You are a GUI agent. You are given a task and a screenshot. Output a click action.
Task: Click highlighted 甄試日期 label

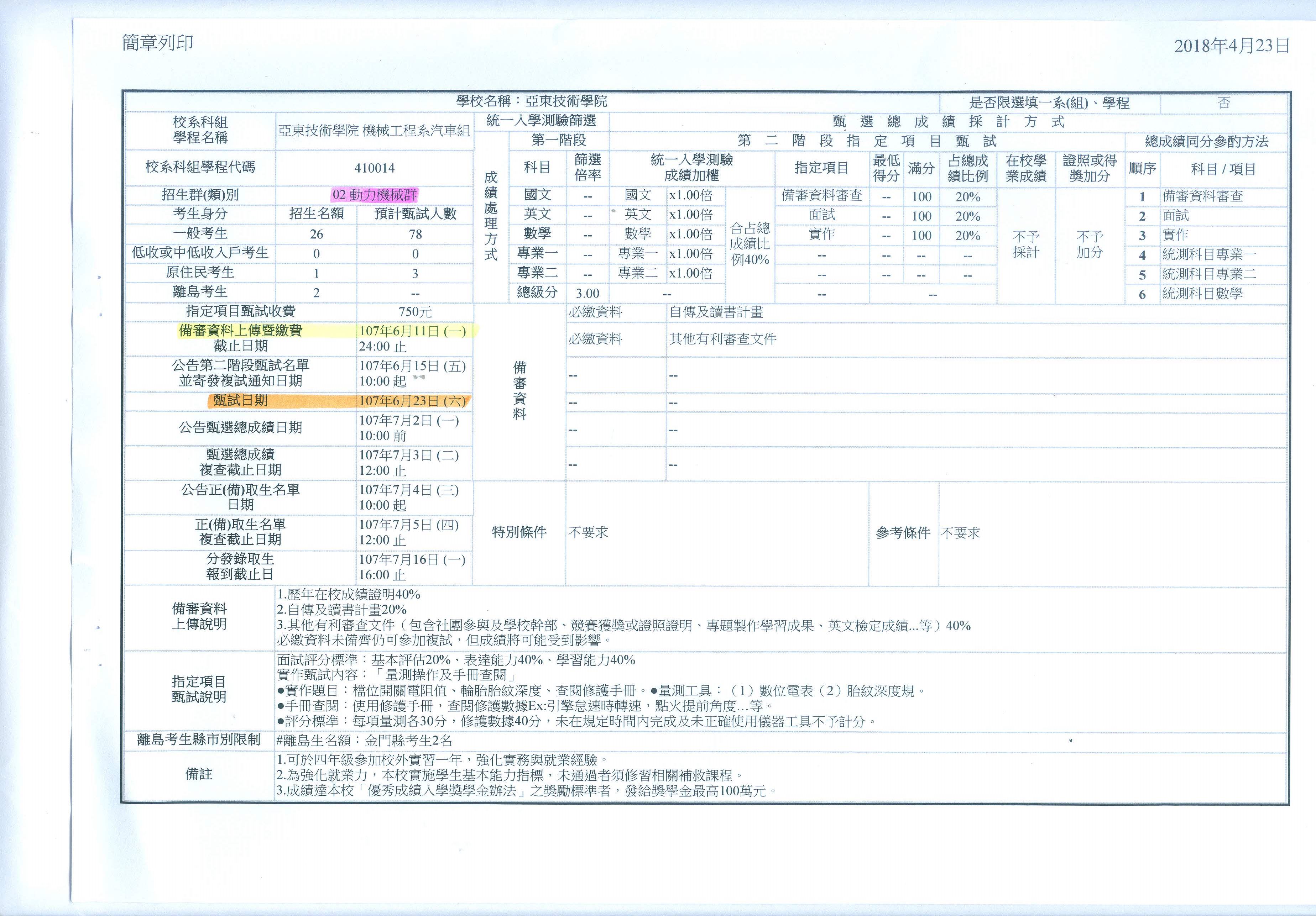pos(241,400)
